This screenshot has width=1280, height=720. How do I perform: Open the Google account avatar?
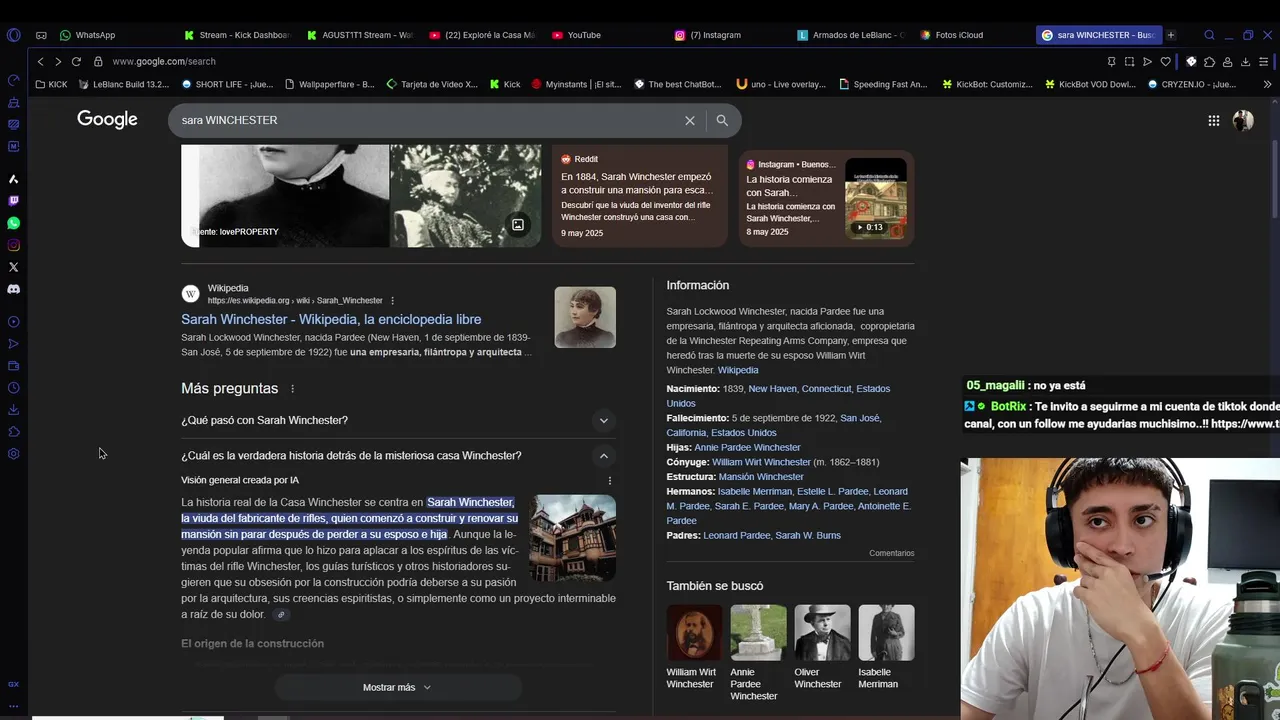[x=1243, y=121]
